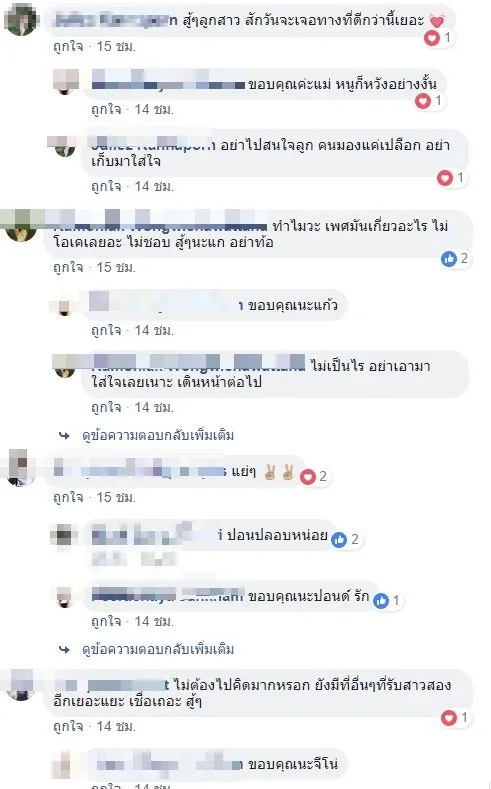Click reply arrow icon under เดินหน้าต่อไป reply
This screenshot has height=789, width=491.
coord(64,435)
